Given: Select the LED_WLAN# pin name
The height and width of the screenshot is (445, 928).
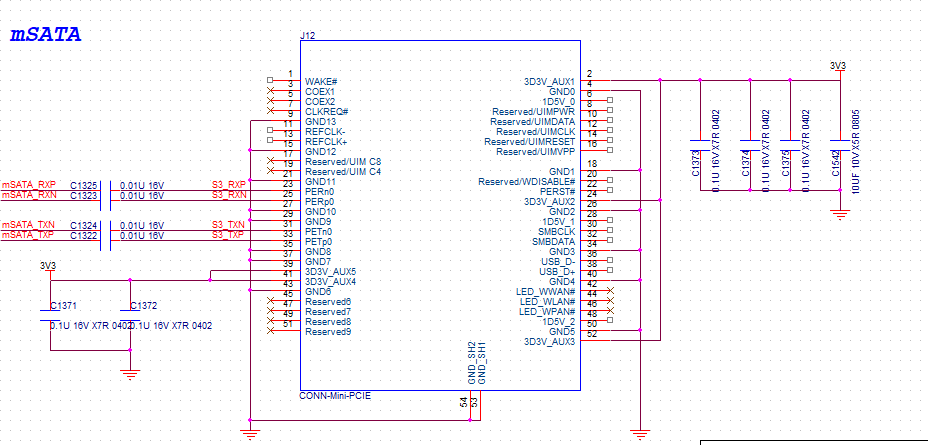Looking at the screenshot, I should click(547, 302).
